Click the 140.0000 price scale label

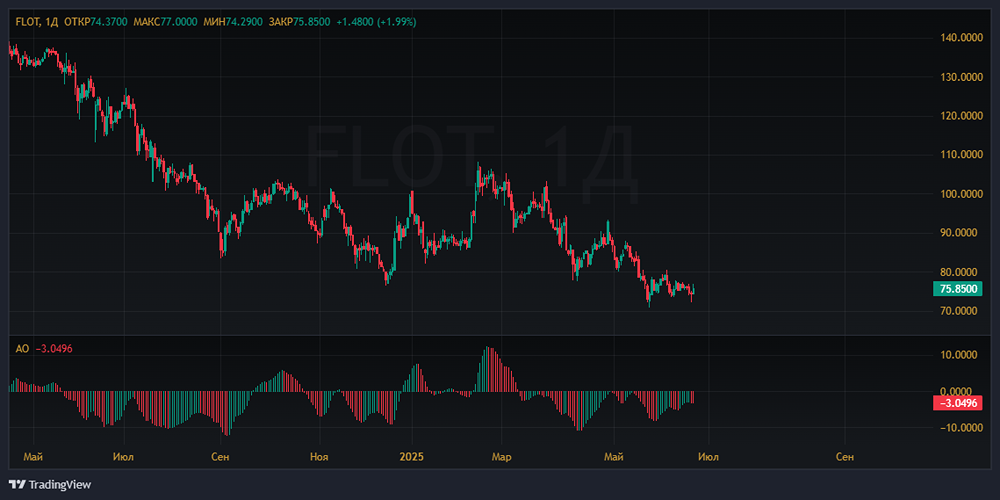[x=958, y=38]
